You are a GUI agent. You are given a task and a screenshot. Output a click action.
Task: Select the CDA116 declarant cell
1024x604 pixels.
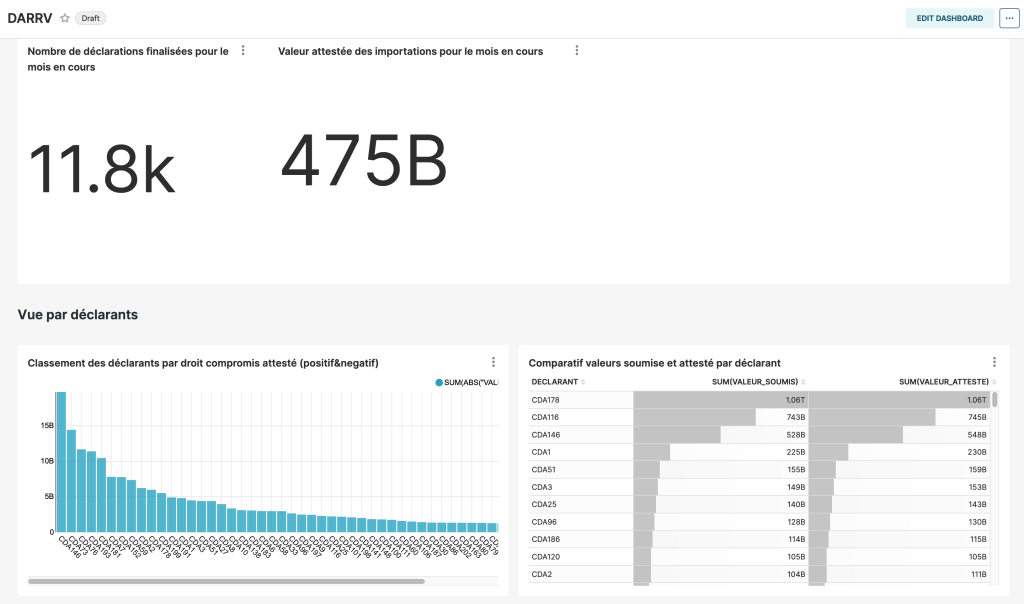coord(581,417)
